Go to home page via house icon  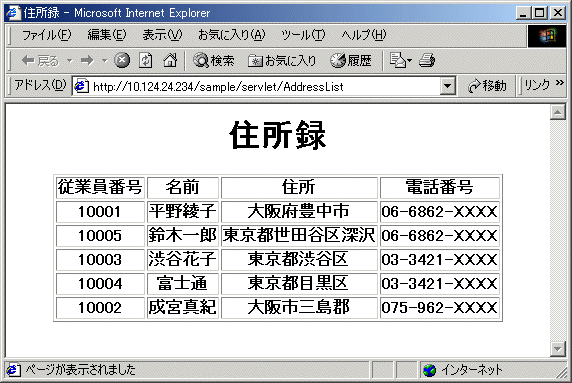tap(170, 61)
